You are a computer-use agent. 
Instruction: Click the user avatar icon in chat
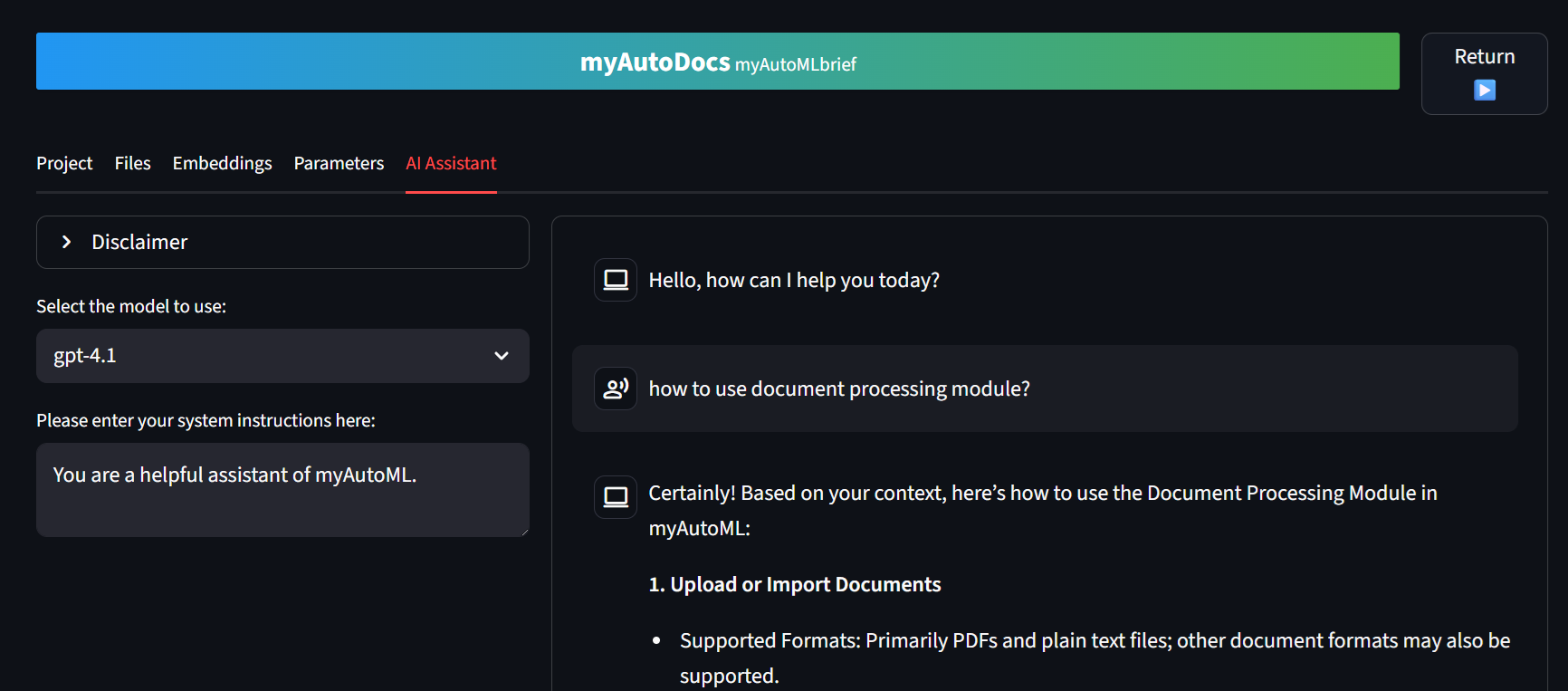click(616, 389)
